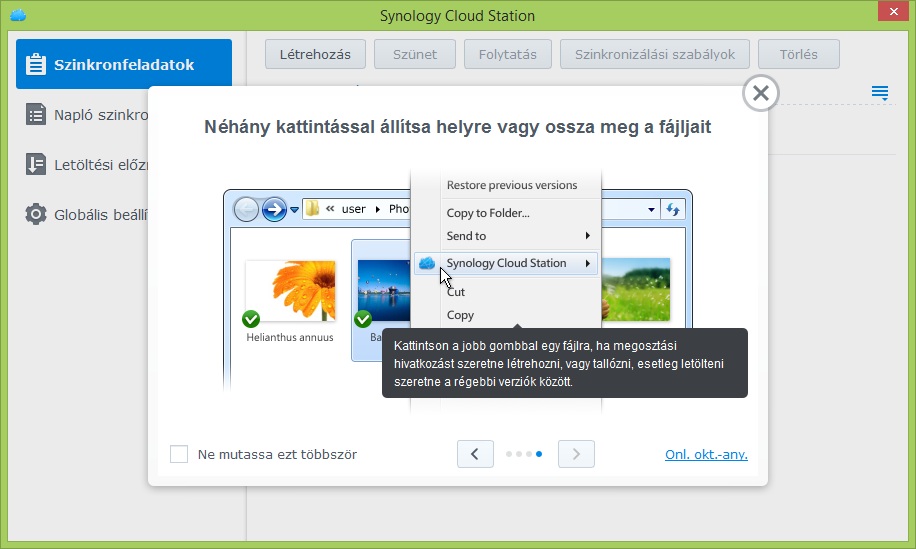
Task: Click the Törlés button
Action: (x=799, y=54)
